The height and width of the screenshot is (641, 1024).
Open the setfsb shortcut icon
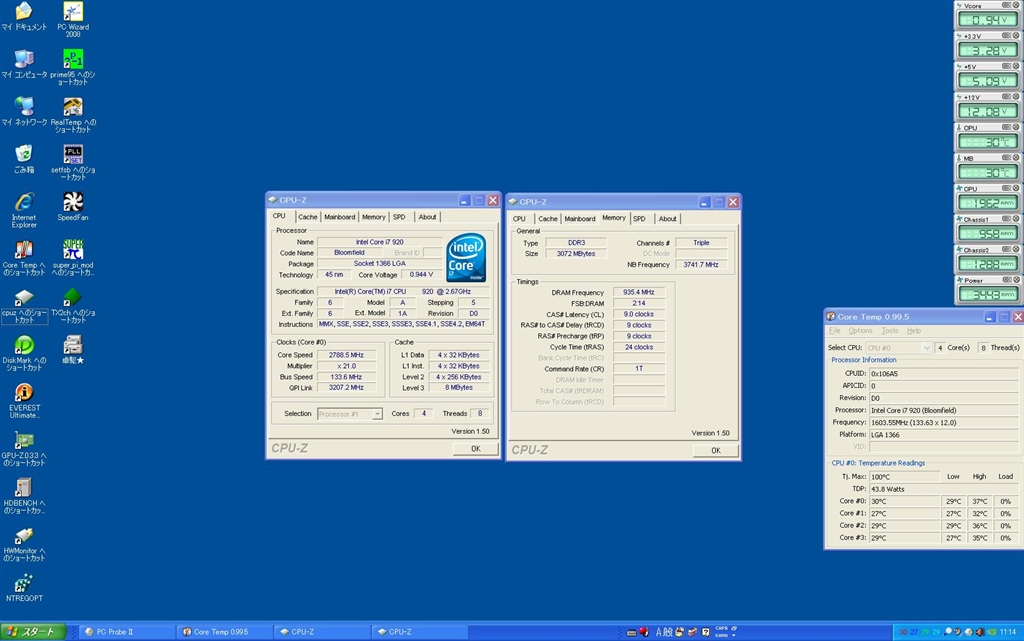73,154
